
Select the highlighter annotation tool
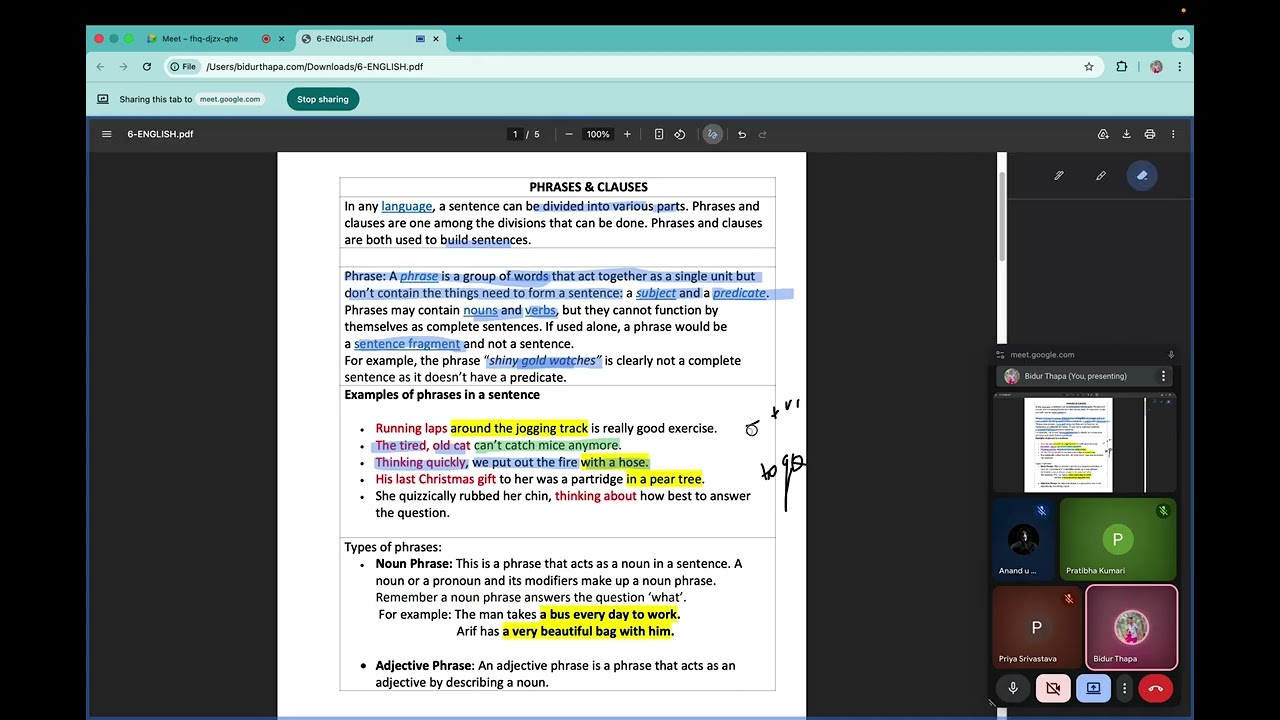[x=1101, y=176]
